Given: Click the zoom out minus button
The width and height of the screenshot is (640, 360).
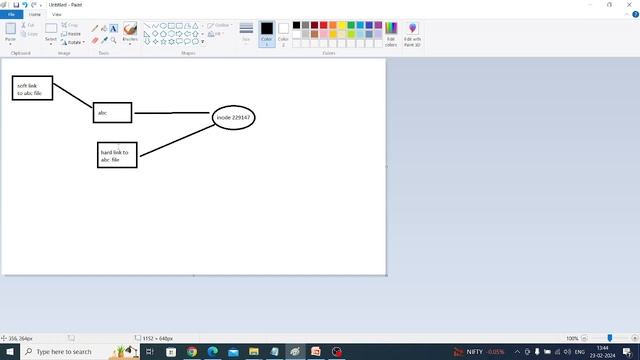Looking at the screenshot, I should click(x=584, y=338).
